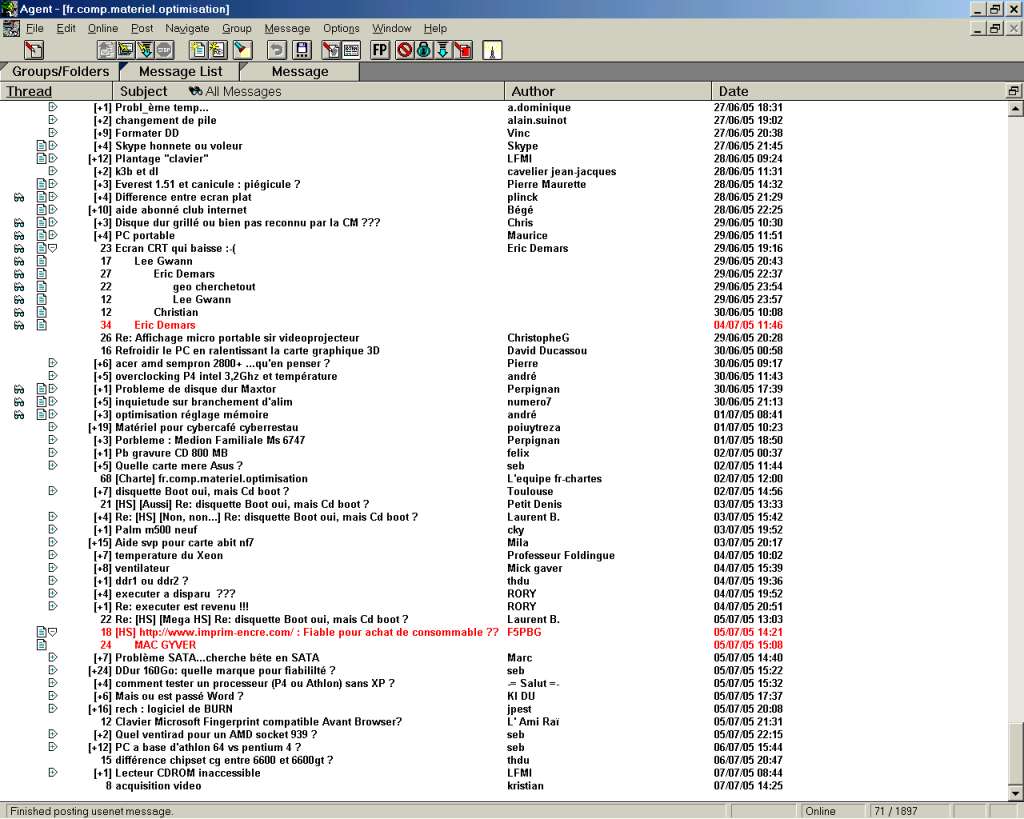Expand the Matériel pour cybercafé thread
Screen dimensions: 1024x819
[53, 427]
